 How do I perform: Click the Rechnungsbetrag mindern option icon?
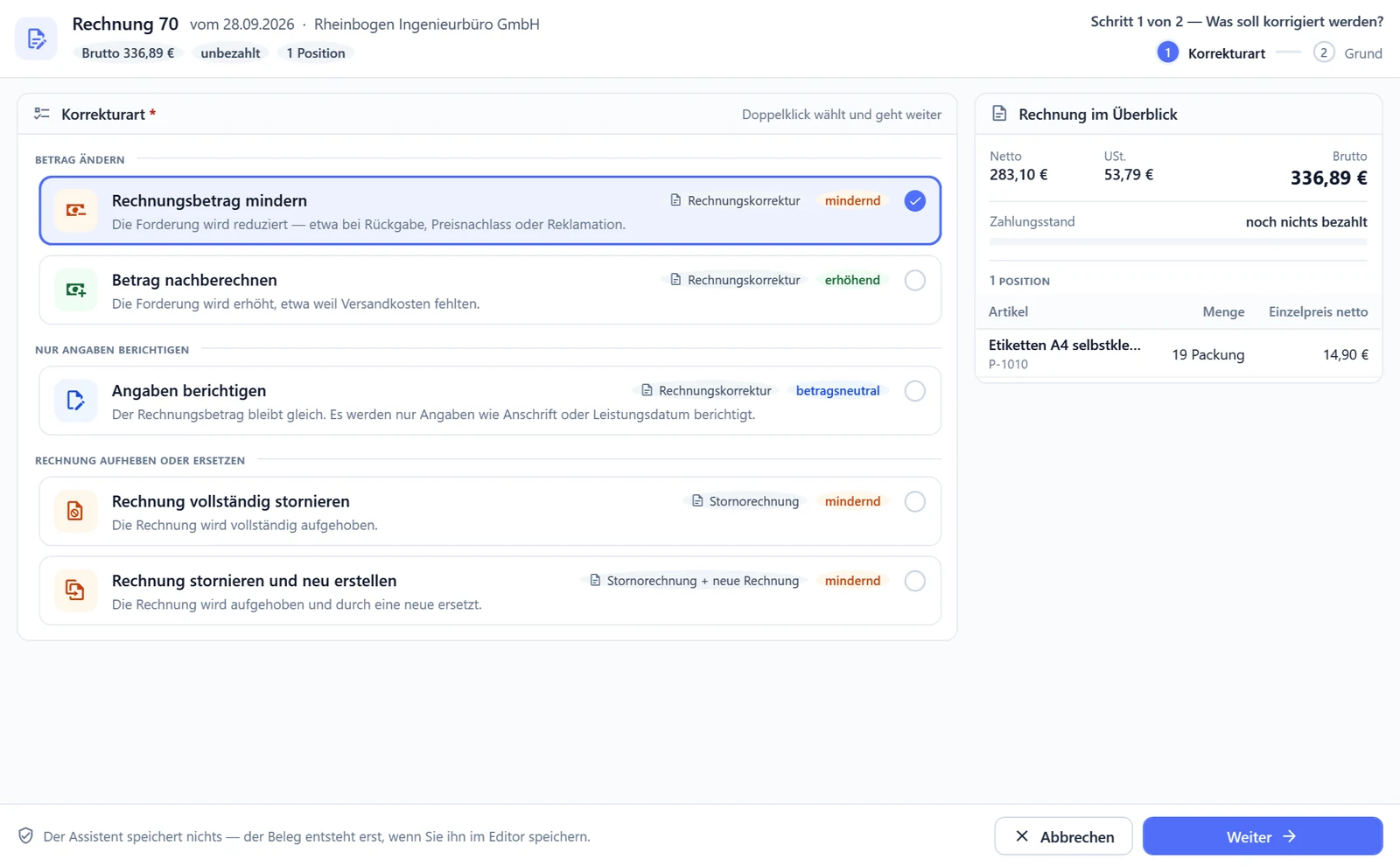coord(75,210)
